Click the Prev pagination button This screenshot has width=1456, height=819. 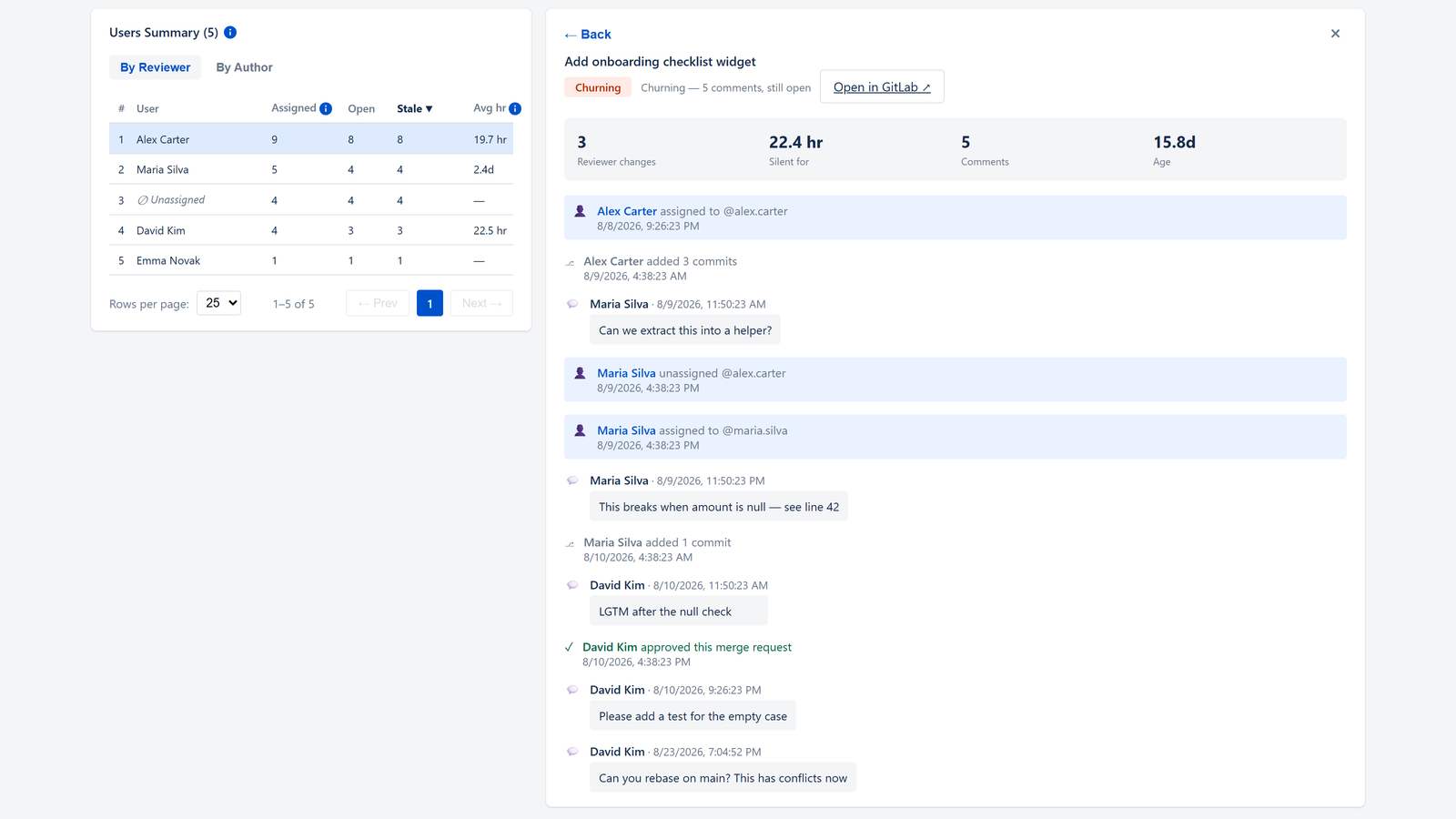tap(378, 303)
